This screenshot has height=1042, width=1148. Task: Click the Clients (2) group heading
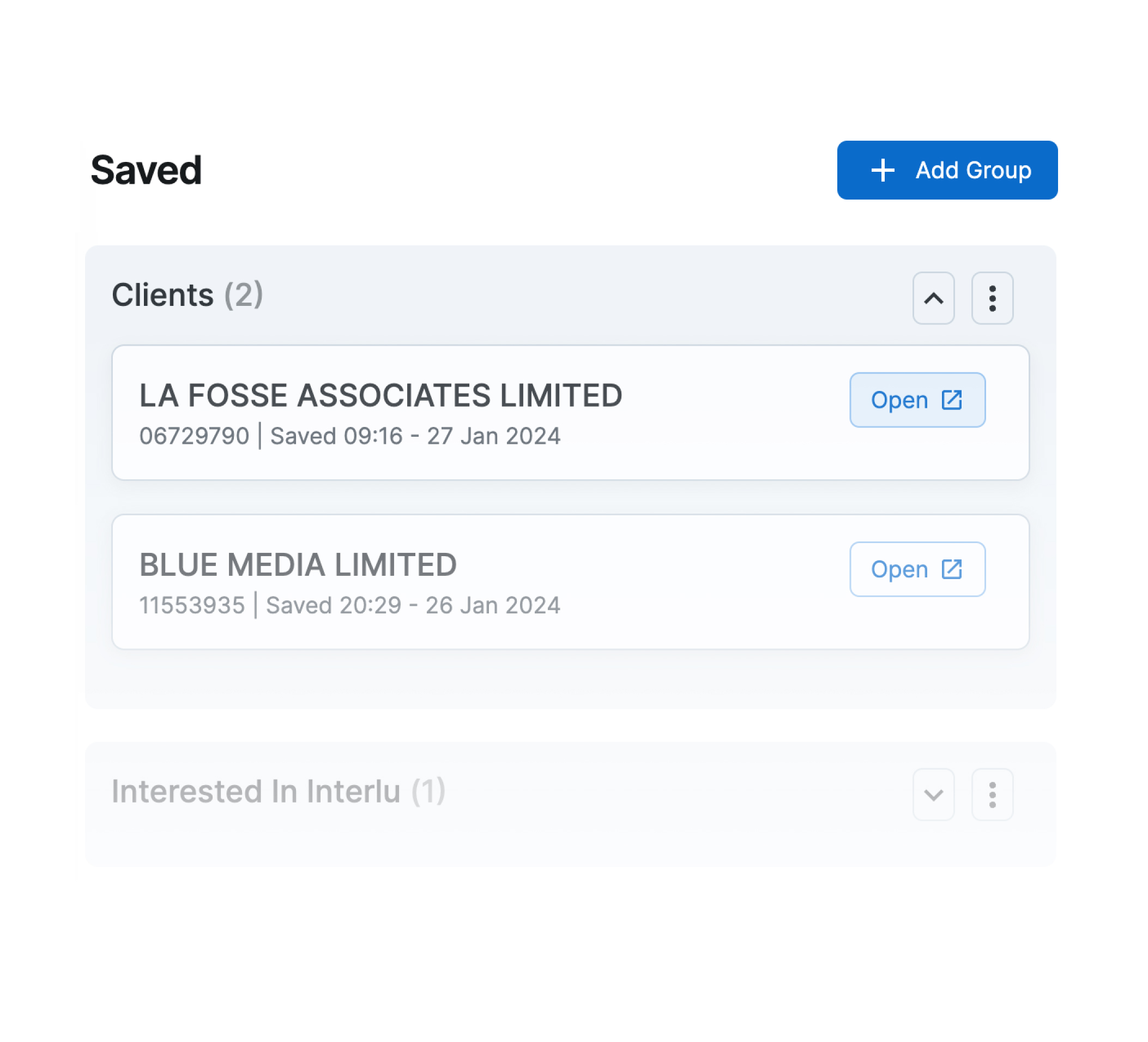pyautogui.click(x=162, y=295)
